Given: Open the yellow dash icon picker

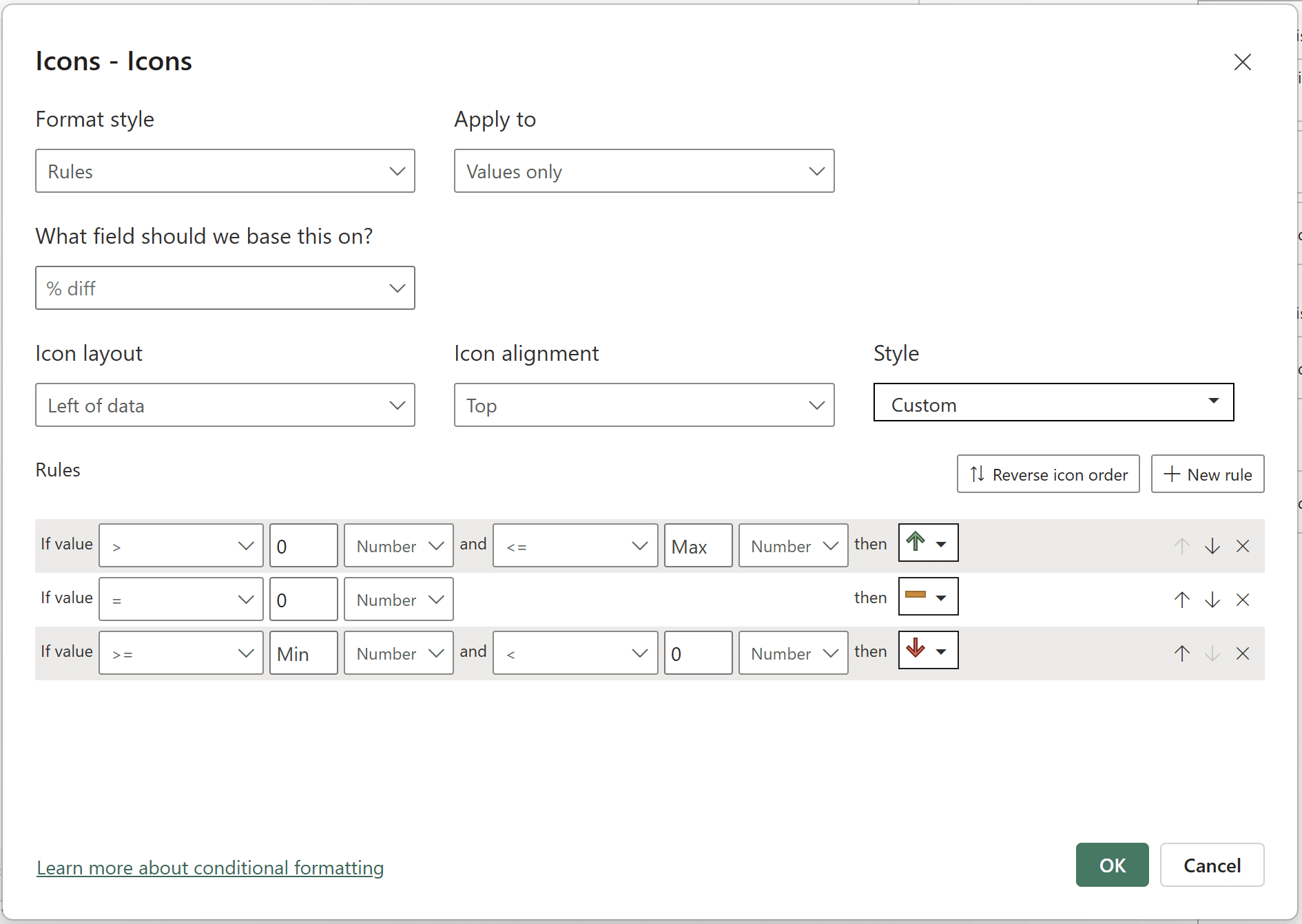Looking at the screenshot, I should 928,597.
